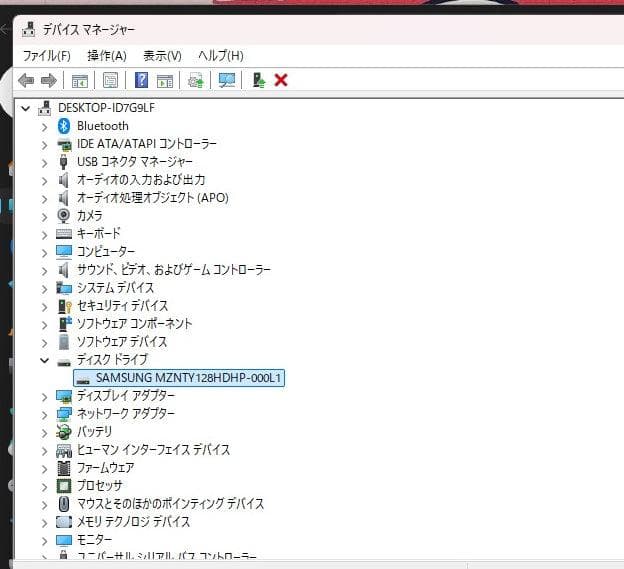Image resolution: width=624 pixels, height=569 pixels.
Task: Click the Device Manager title bar icon
Action: [29, 29]
